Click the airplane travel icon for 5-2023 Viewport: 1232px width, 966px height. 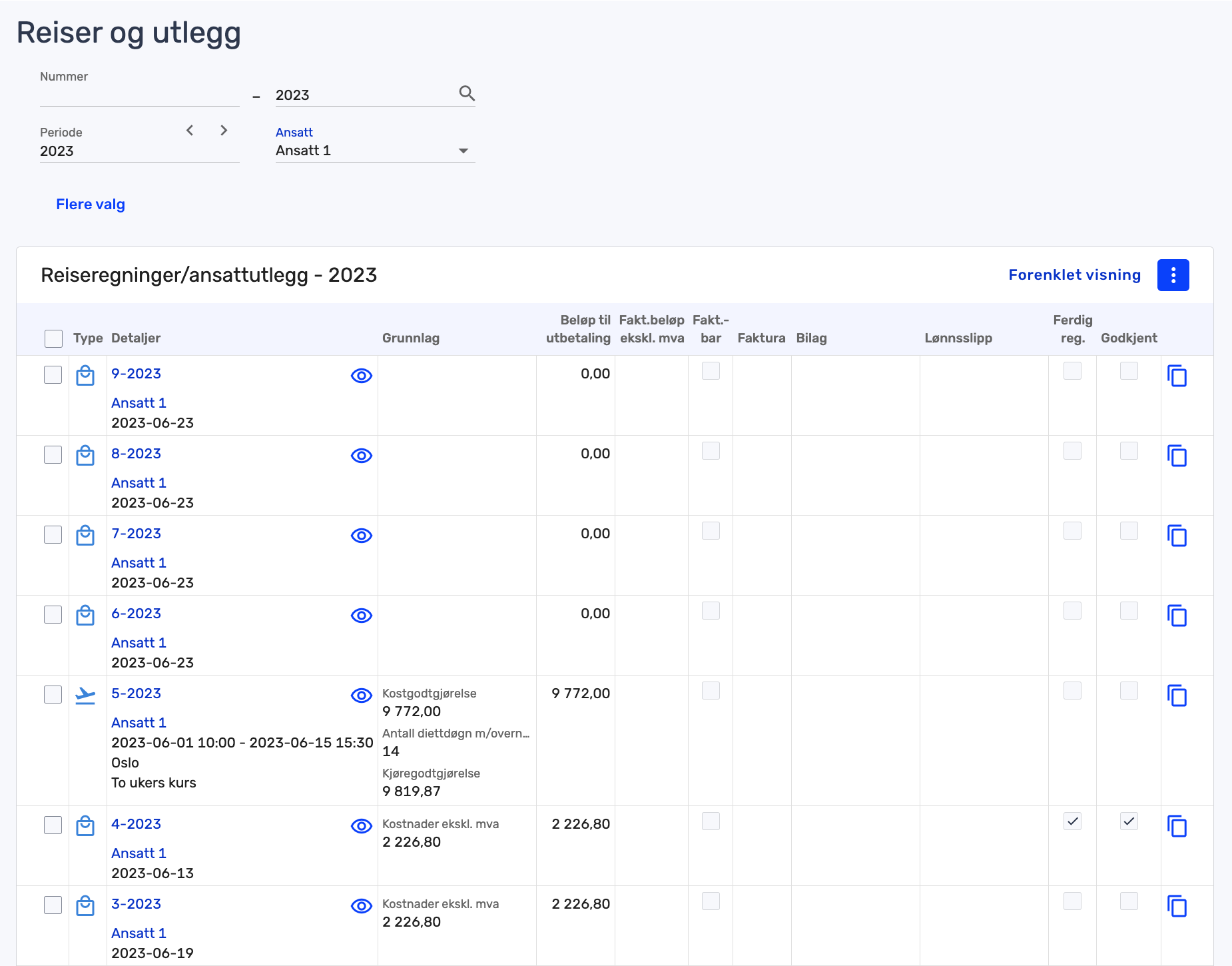pos(85,696)
